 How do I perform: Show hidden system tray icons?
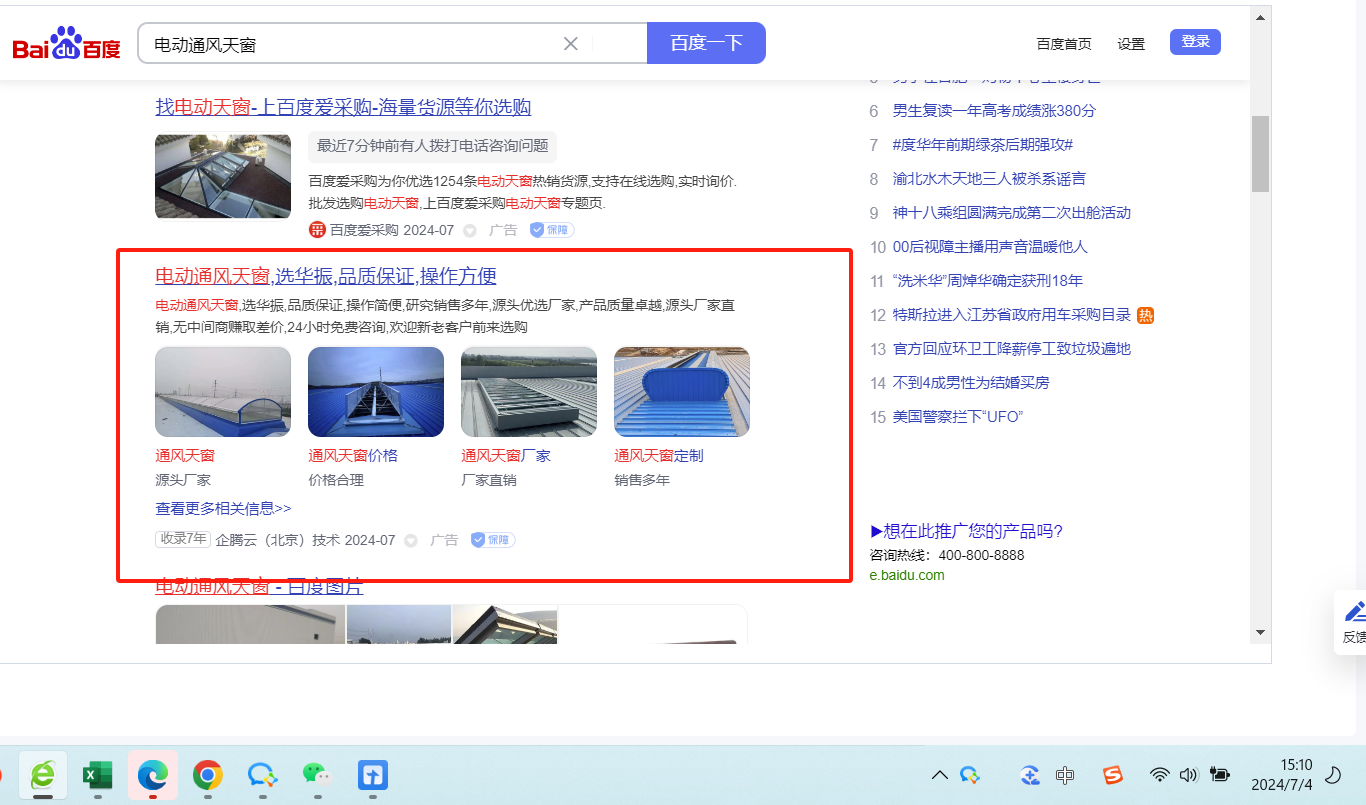point(940,775)
